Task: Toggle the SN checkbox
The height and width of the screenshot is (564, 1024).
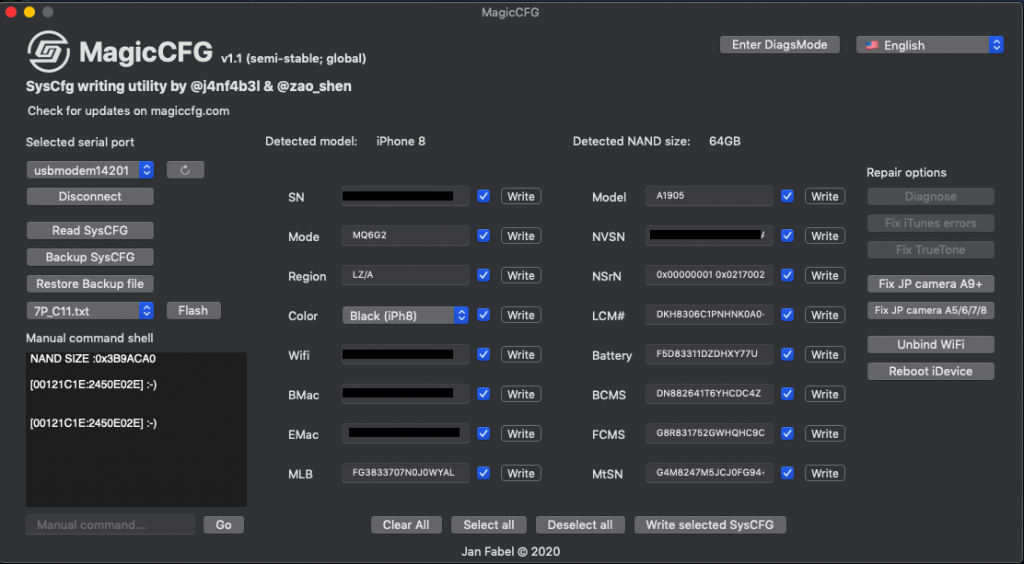Action: (x=484, y=196)
